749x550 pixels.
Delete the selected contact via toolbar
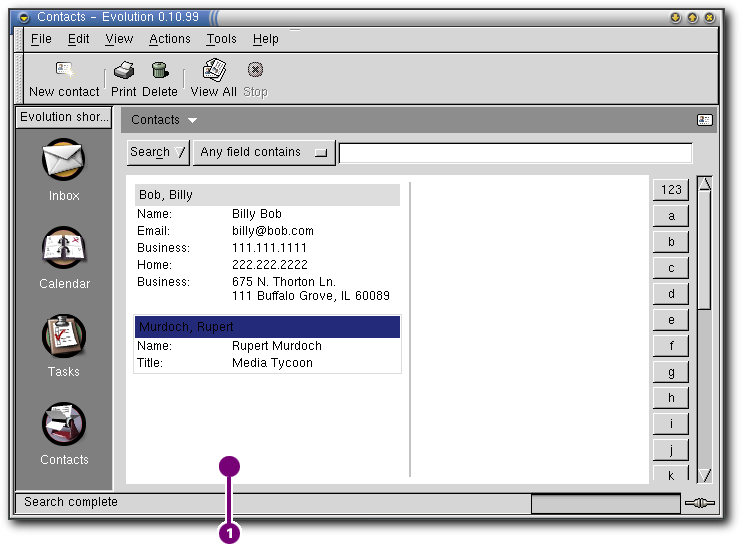[x=159, y=71]
